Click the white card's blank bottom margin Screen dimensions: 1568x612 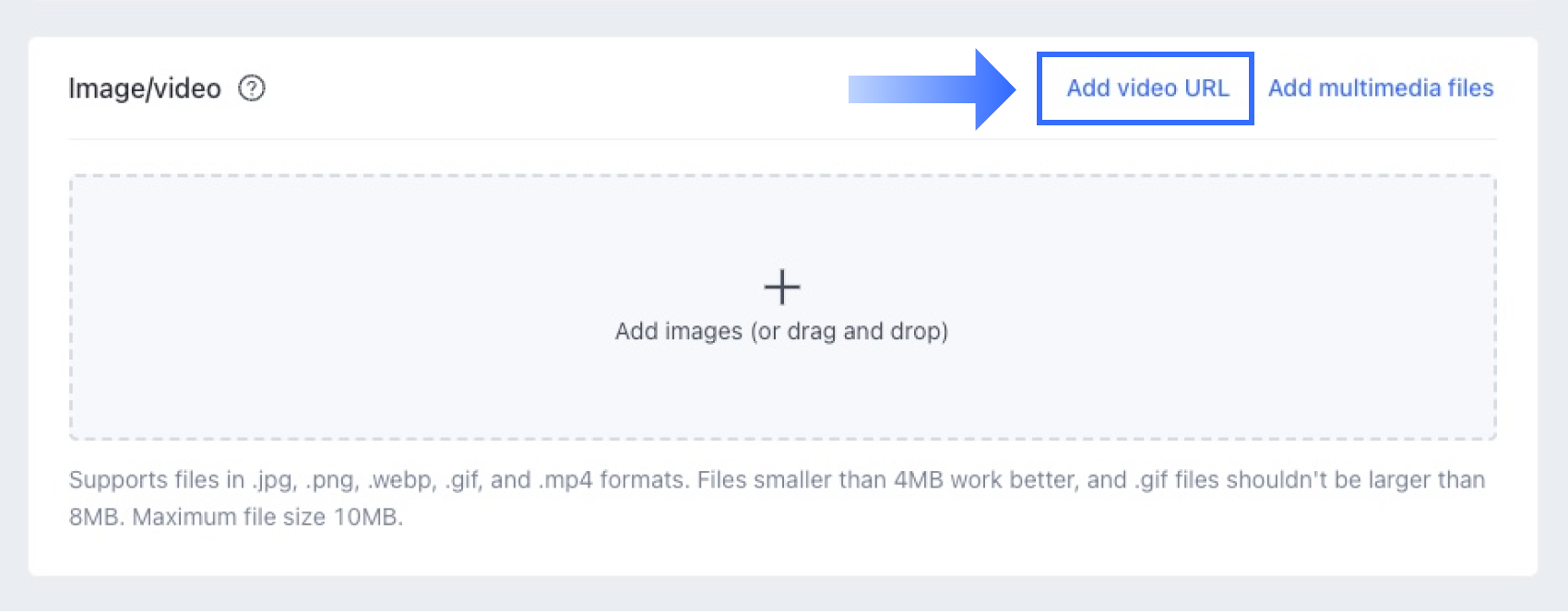[782, 555]
